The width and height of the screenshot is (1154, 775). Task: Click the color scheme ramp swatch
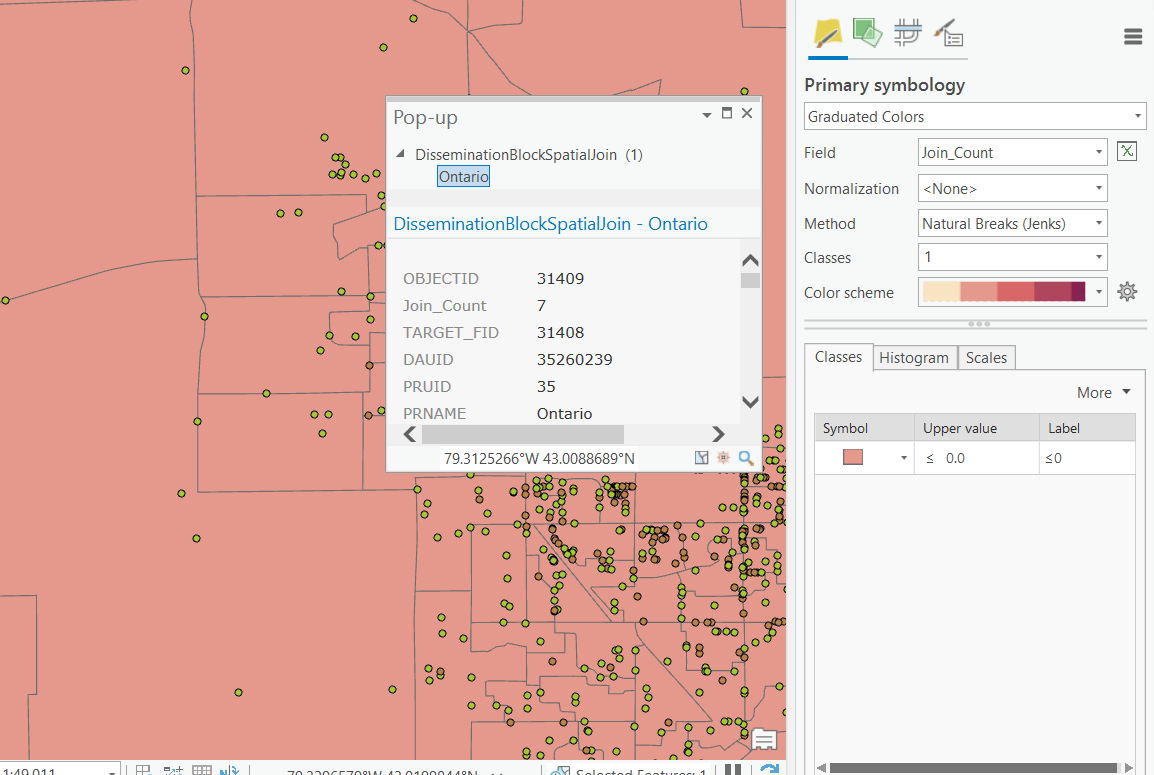(x=1003, y=292)
